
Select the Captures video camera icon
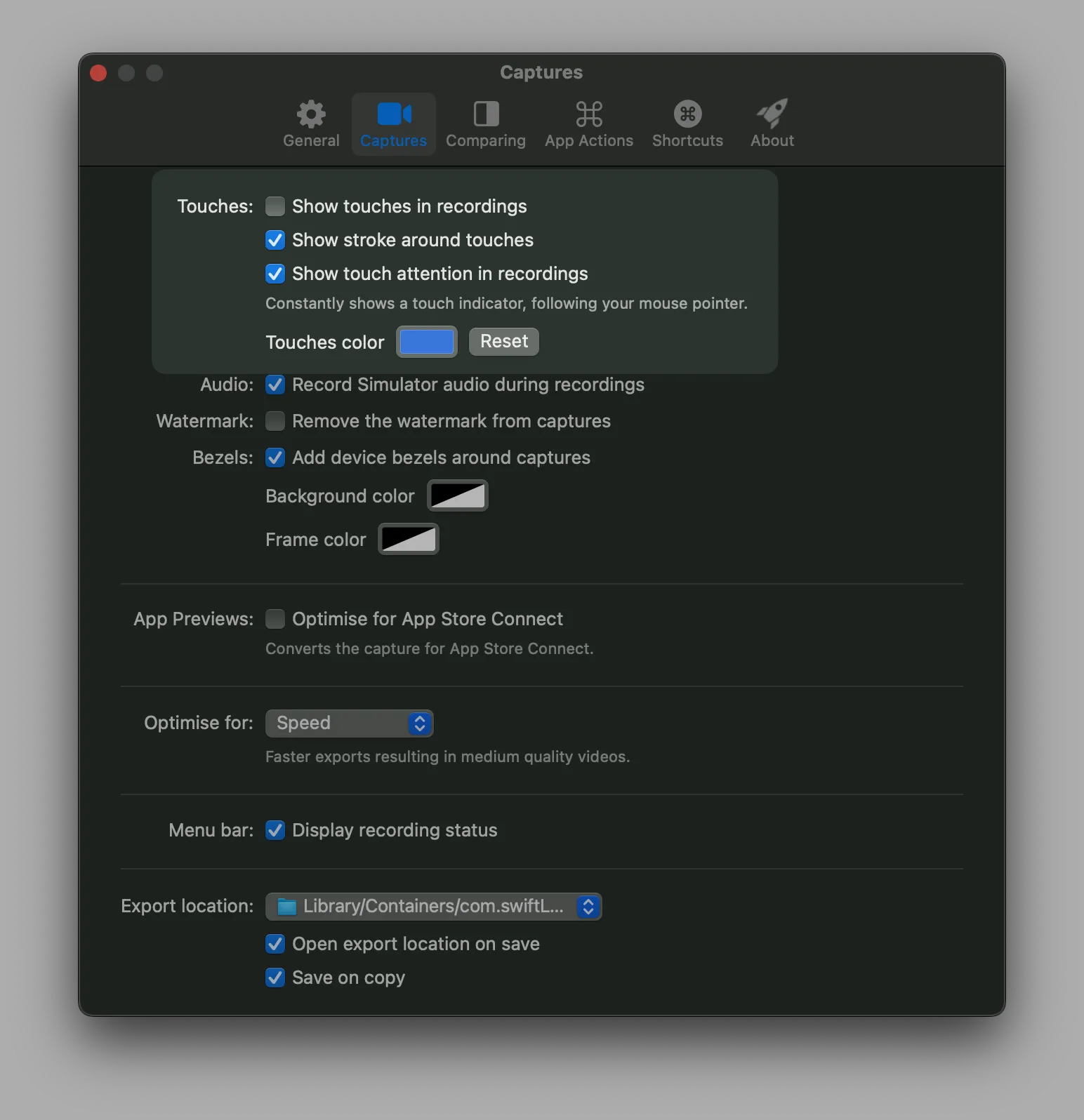tap(394, 114)
